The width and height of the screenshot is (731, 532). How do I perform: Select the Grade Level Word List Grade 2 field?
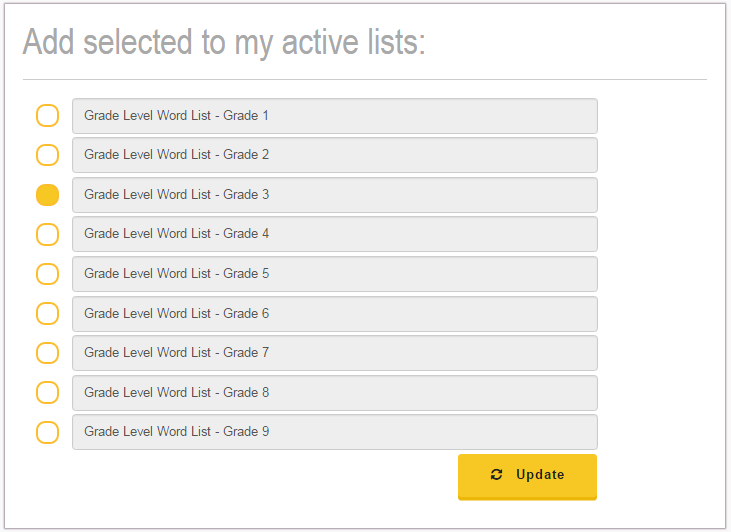coord(334,155)
